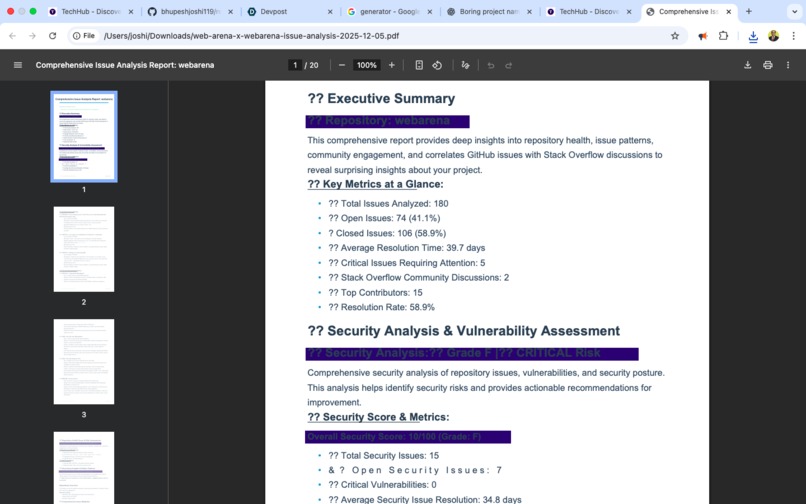Click Security Analysis & Vulnerability Assessment heading

coord(464,331)
